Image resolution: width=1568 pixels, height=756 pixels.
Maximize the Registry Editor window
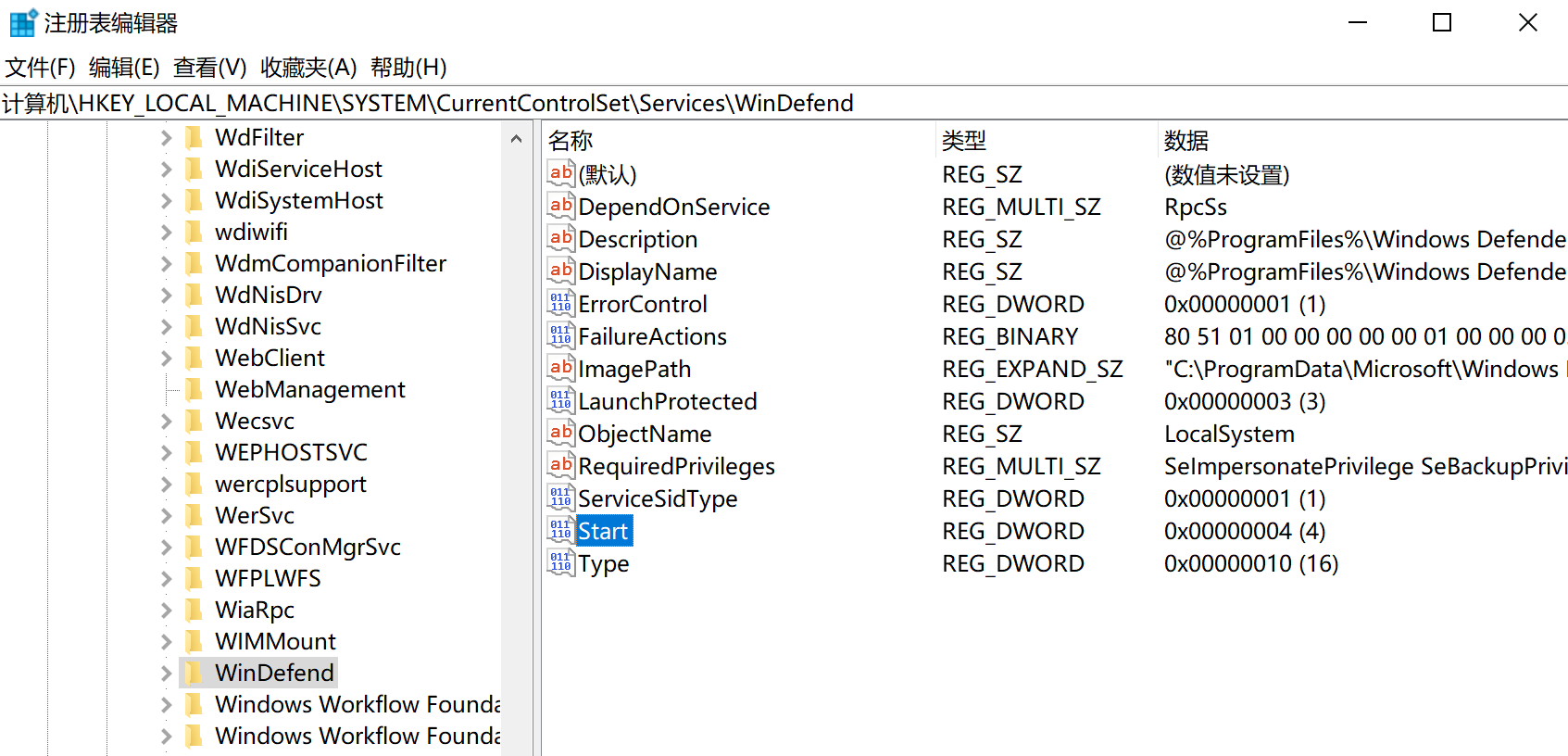1442,22
